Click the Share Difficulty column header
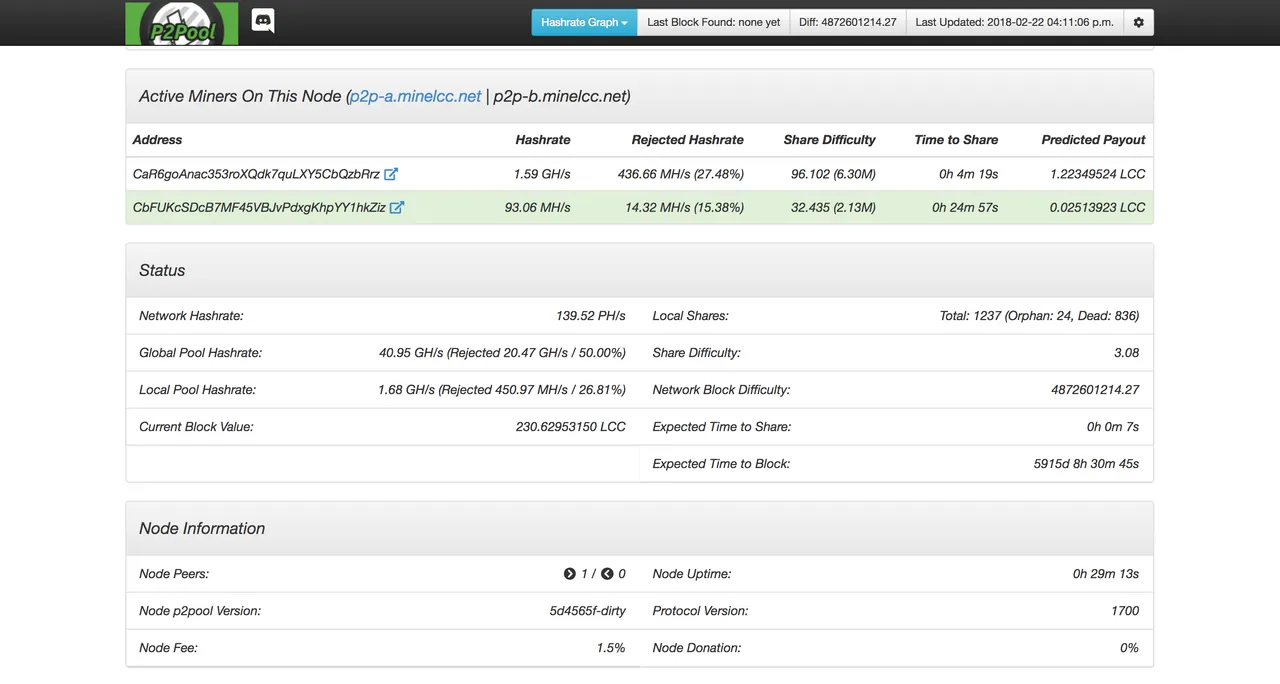Viewport: 1280px width, 684px height. 829,140
